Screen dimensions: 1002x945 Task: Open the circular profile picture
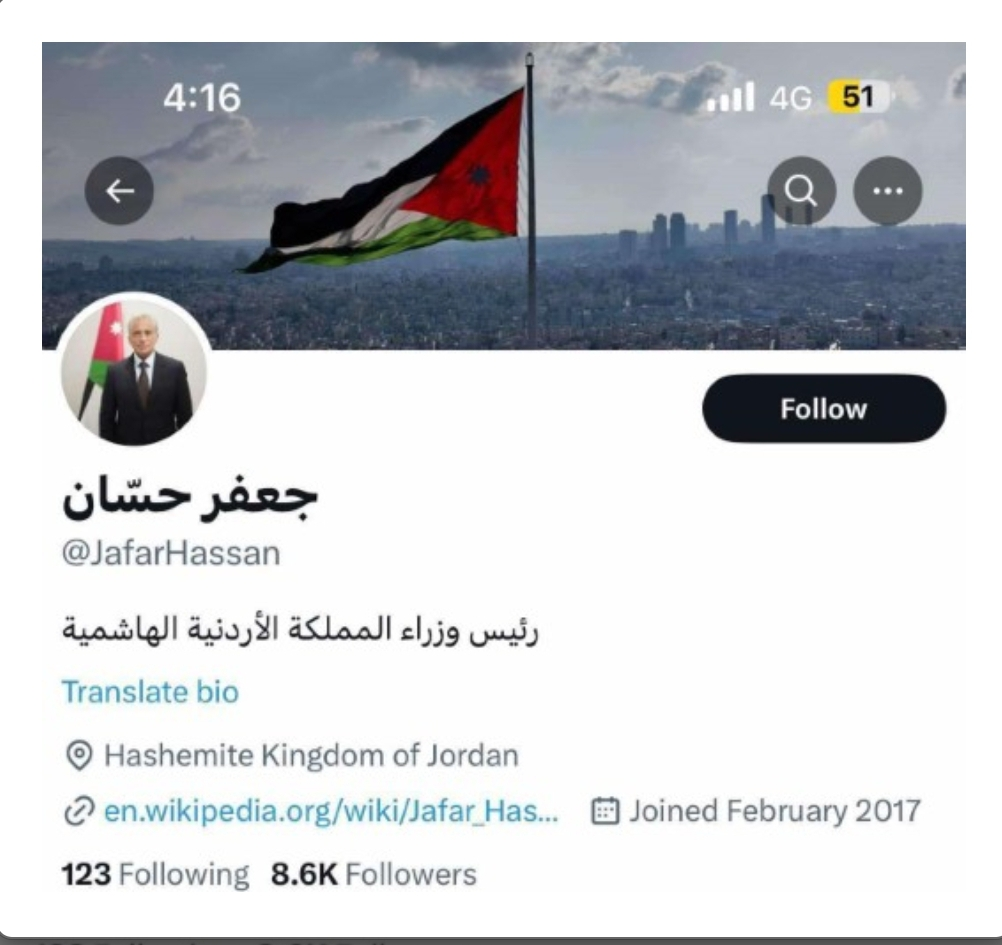(134, 371)
